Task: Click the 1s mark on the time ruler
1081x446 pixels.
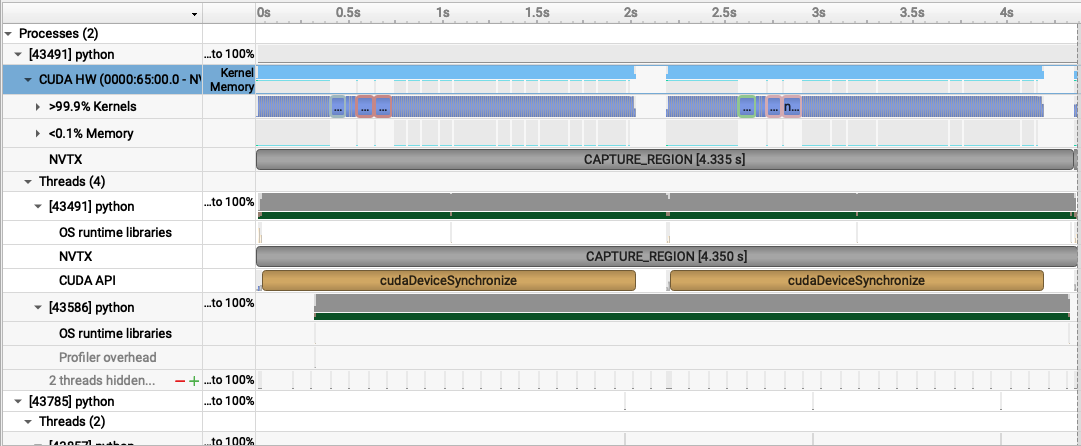Action: [443, 12]
